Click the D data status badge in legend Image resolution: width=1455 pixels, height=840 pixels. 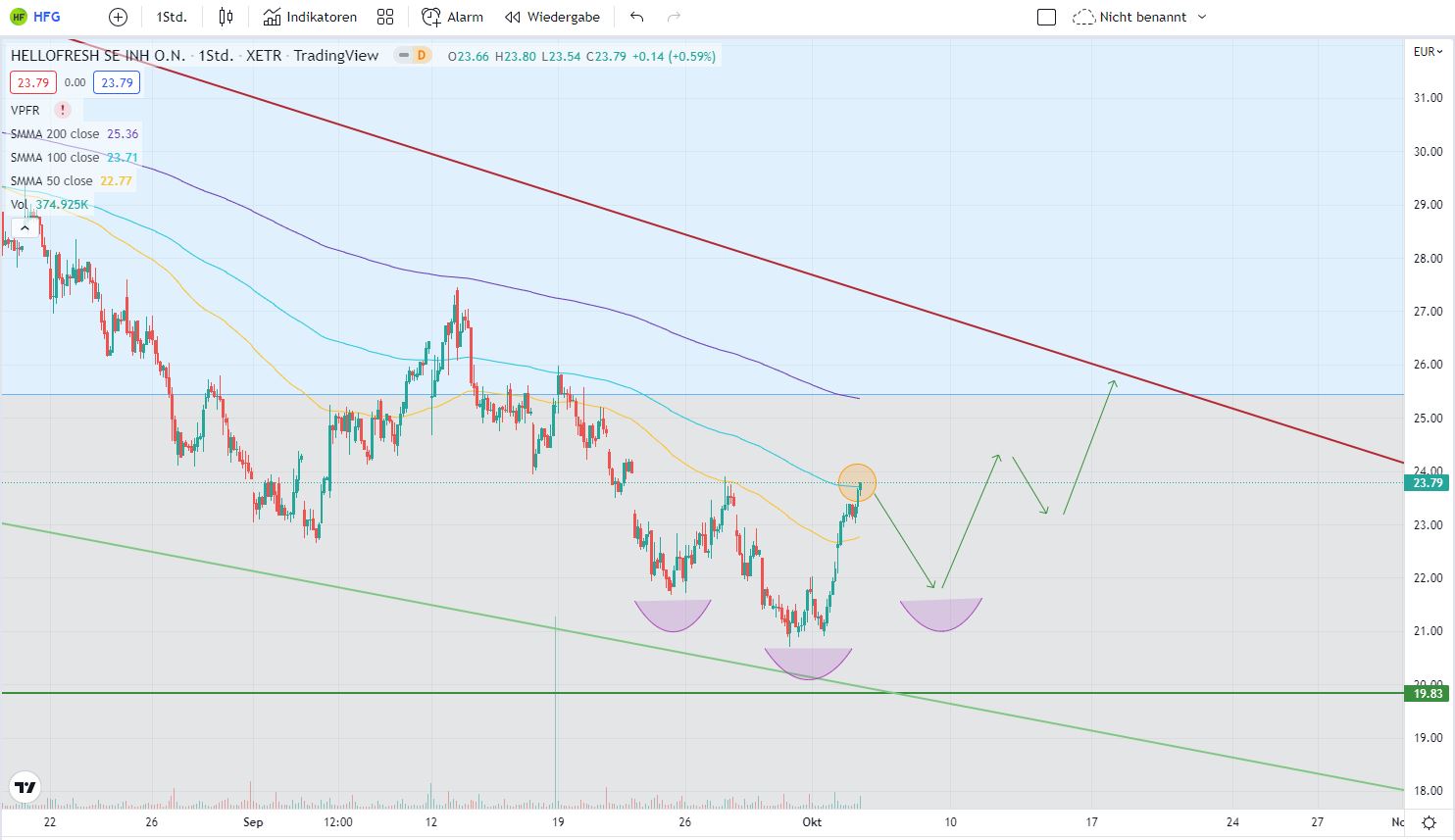coord(421,56)
